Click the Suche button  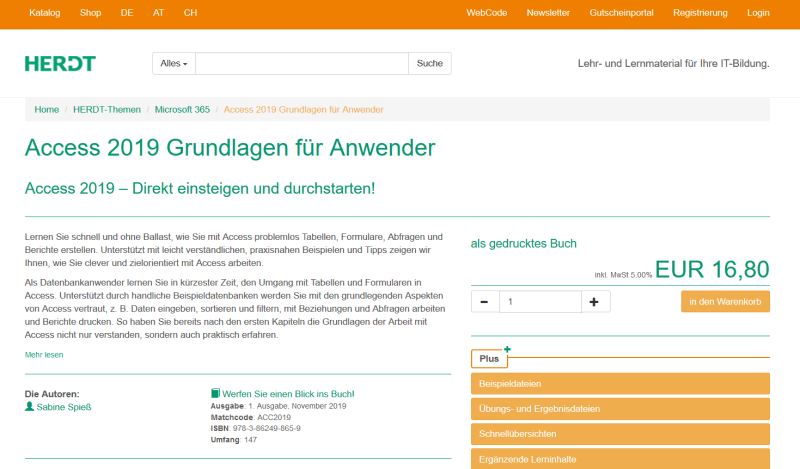tap(430, 63)
